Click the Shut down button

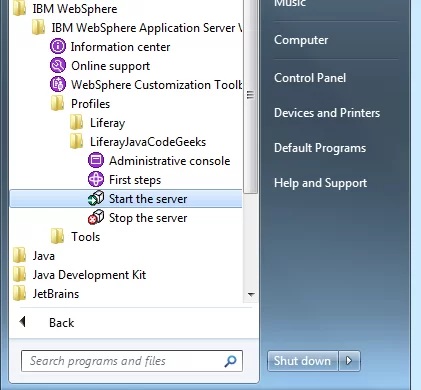(302, 361)
